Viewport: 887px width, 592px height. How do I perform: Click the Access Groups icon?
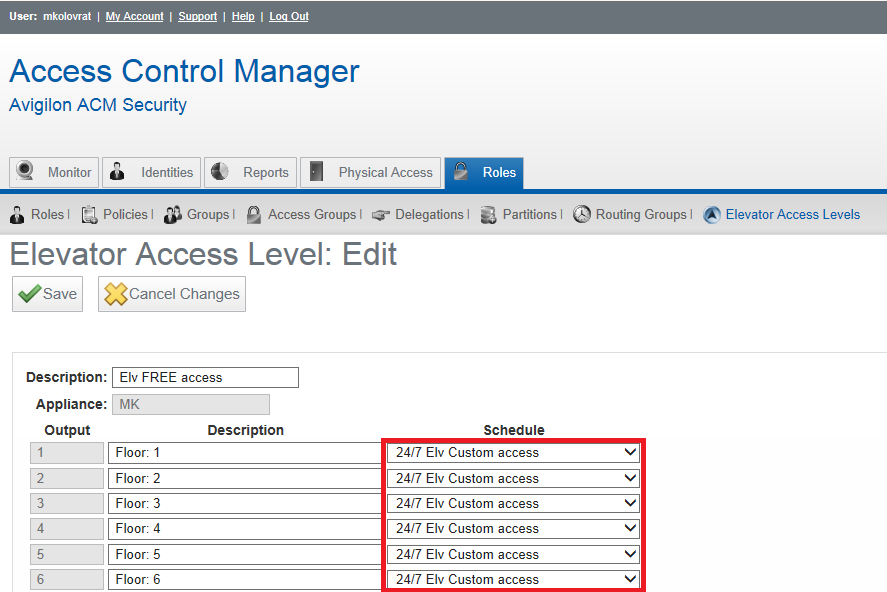(x=252, y=214)
